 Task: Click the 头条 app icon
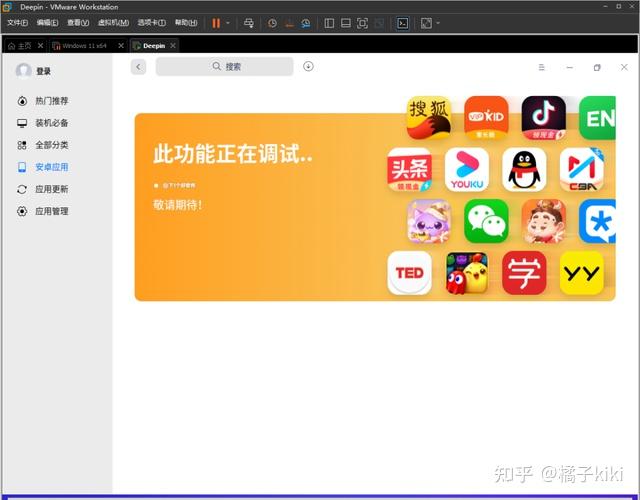click(x=409, y=169)
